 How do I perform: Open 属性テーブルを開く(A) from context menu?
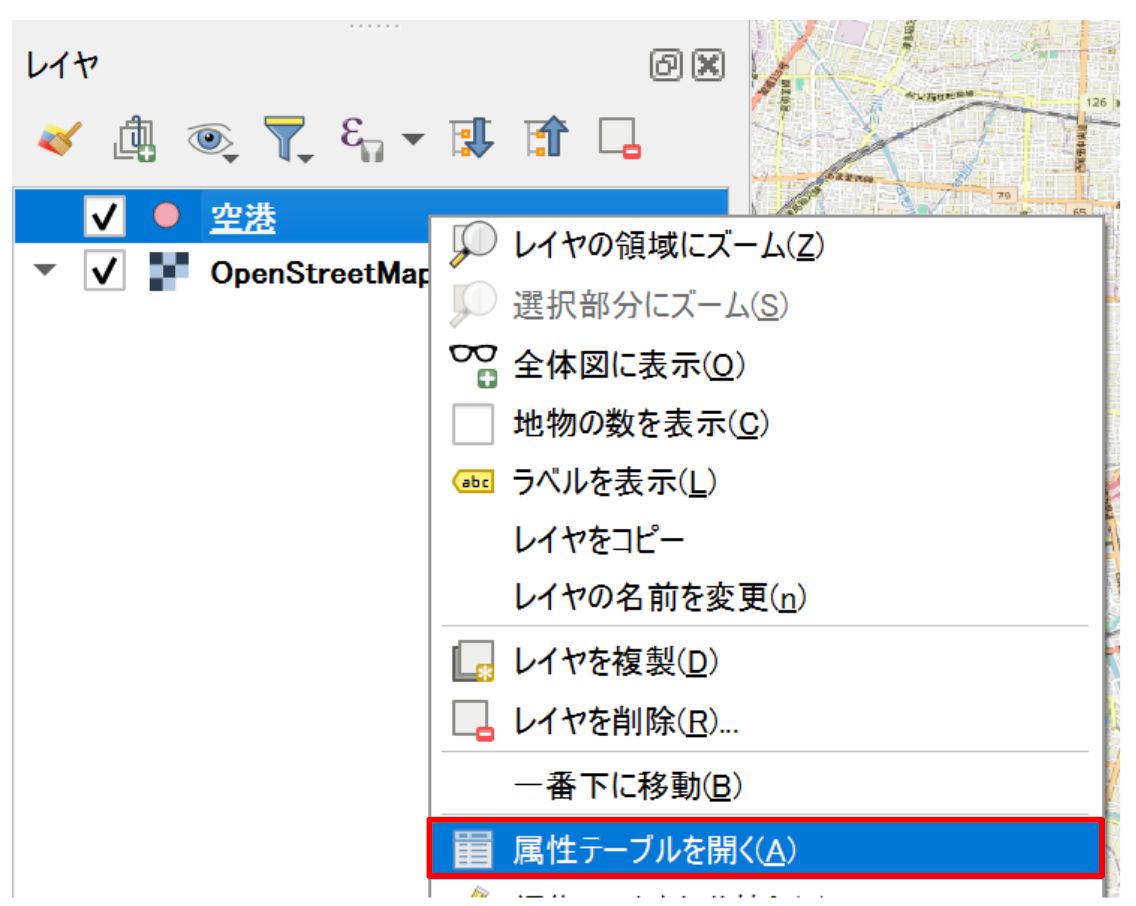click(765, 849)
